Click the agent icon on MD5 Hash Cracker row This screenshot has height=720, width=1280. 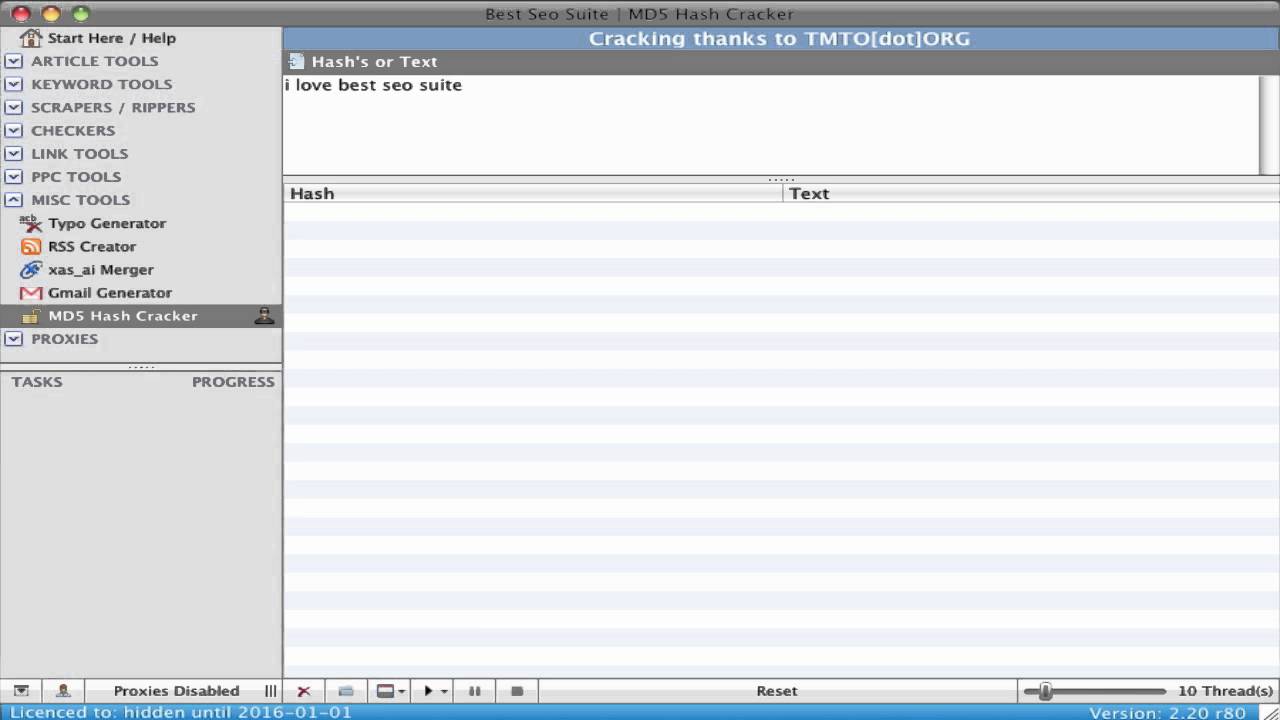(x=264, y=316)
